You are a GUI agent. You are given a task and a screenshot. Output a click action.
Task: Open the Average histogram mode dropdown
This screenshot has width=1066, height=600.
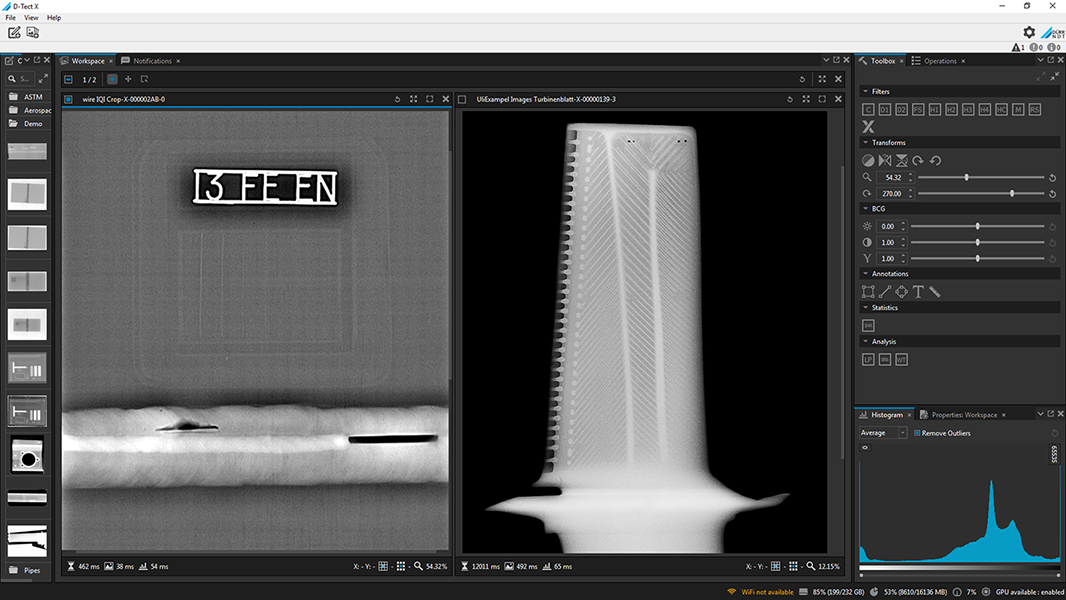tap(883, 433)
